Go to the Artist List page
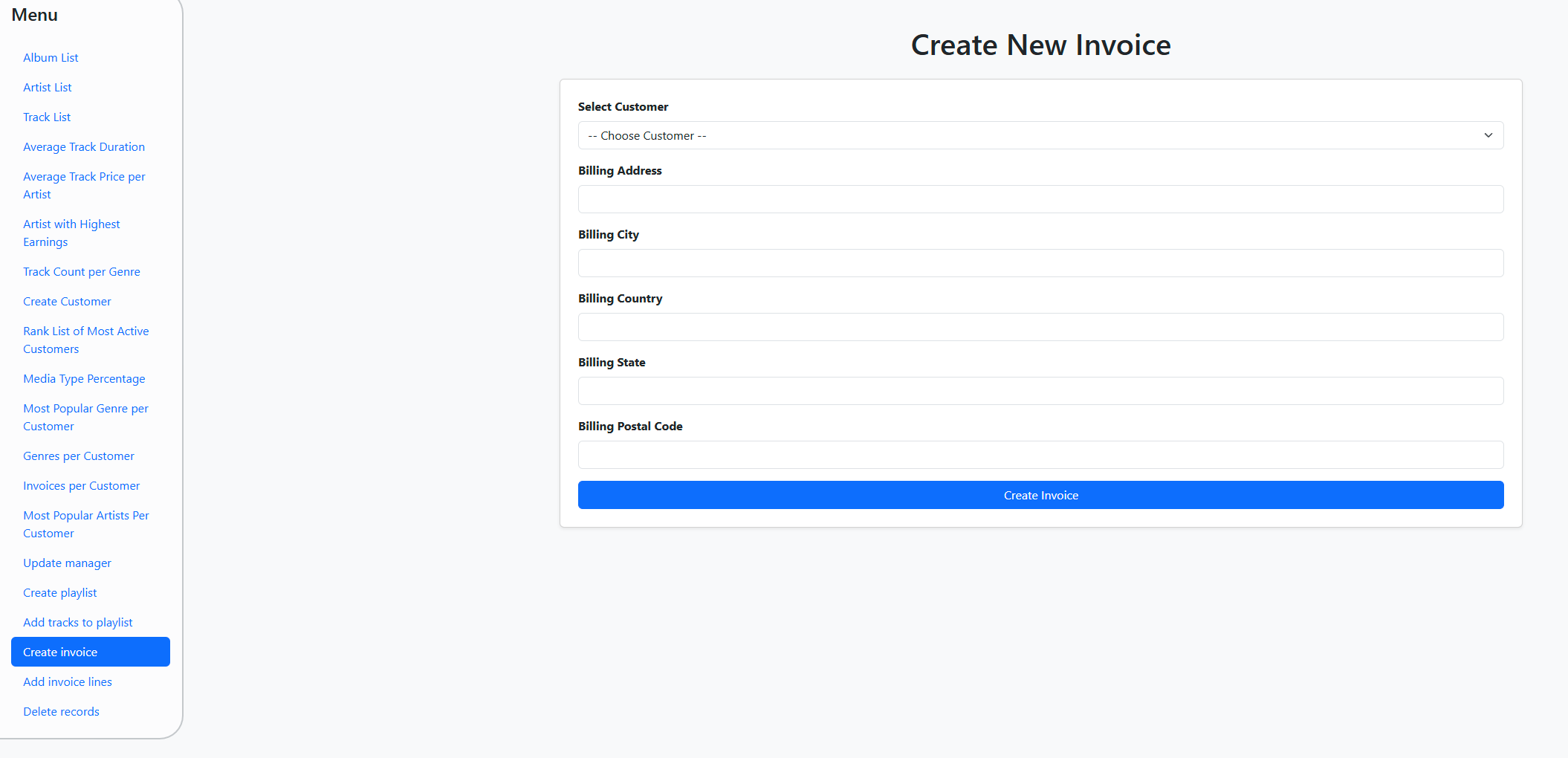 click(x=48, y=88)
